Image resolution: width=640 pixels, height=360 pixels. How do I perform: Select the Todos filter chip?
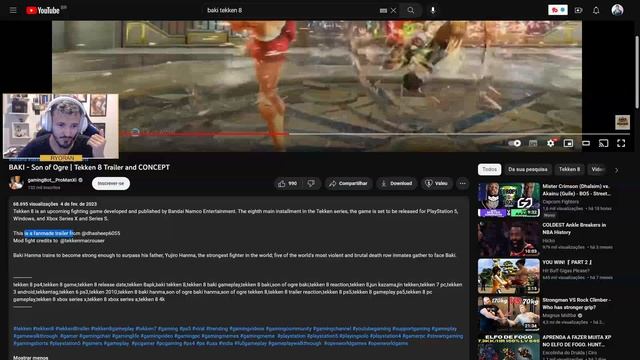pos(489,169)
